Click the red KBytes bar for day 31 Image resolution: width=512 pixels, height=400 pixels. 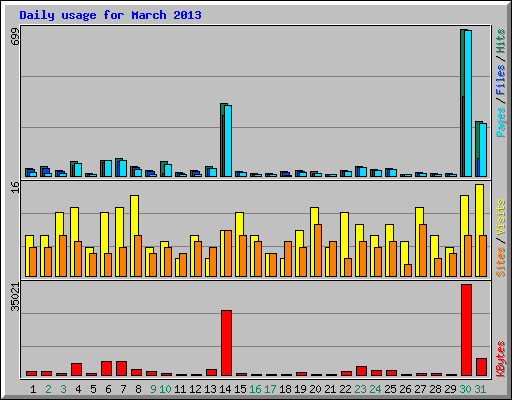(481, 367)
